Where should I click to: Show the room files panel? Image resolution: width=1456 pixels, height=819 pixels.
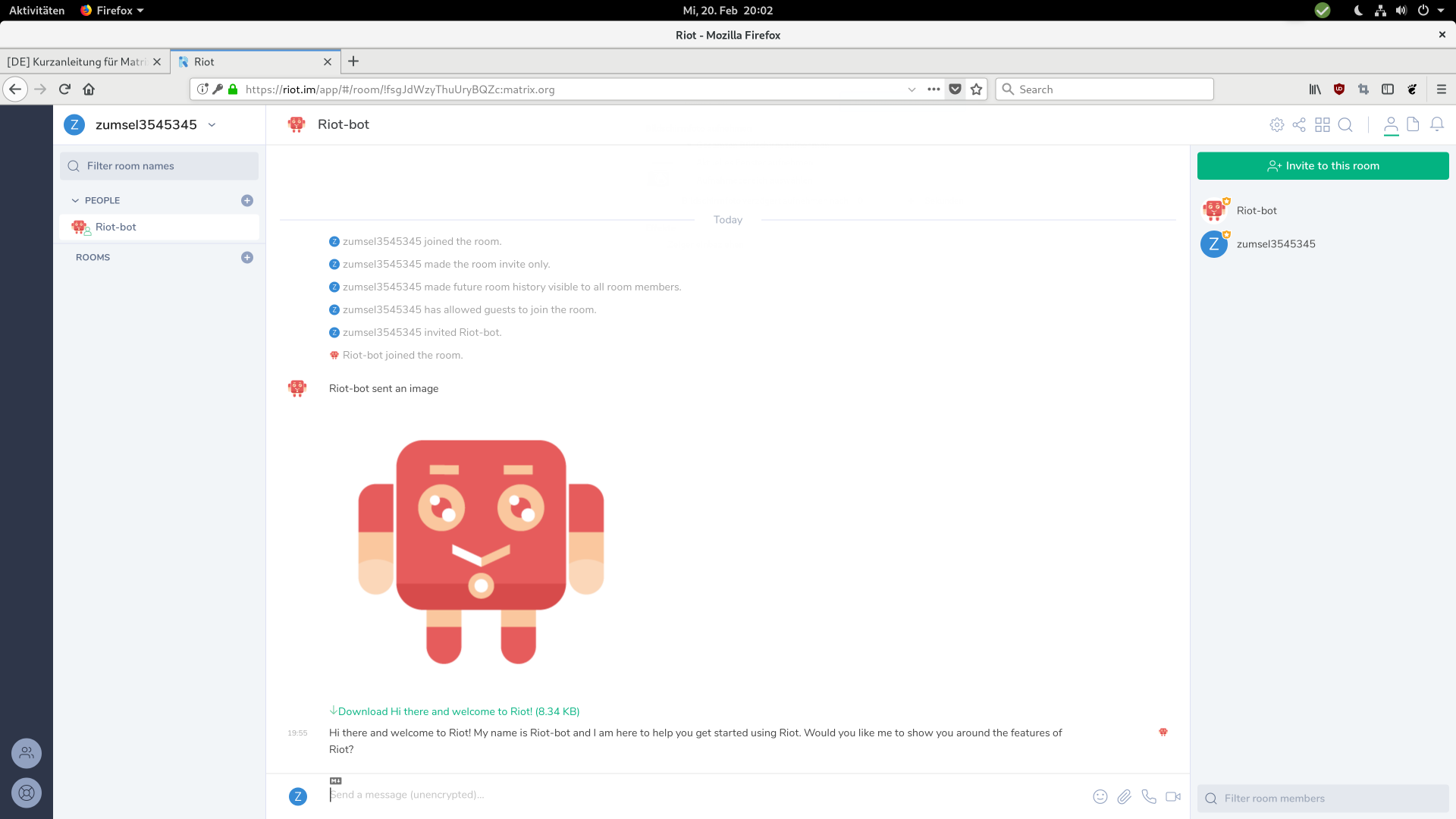[1413, 124]
